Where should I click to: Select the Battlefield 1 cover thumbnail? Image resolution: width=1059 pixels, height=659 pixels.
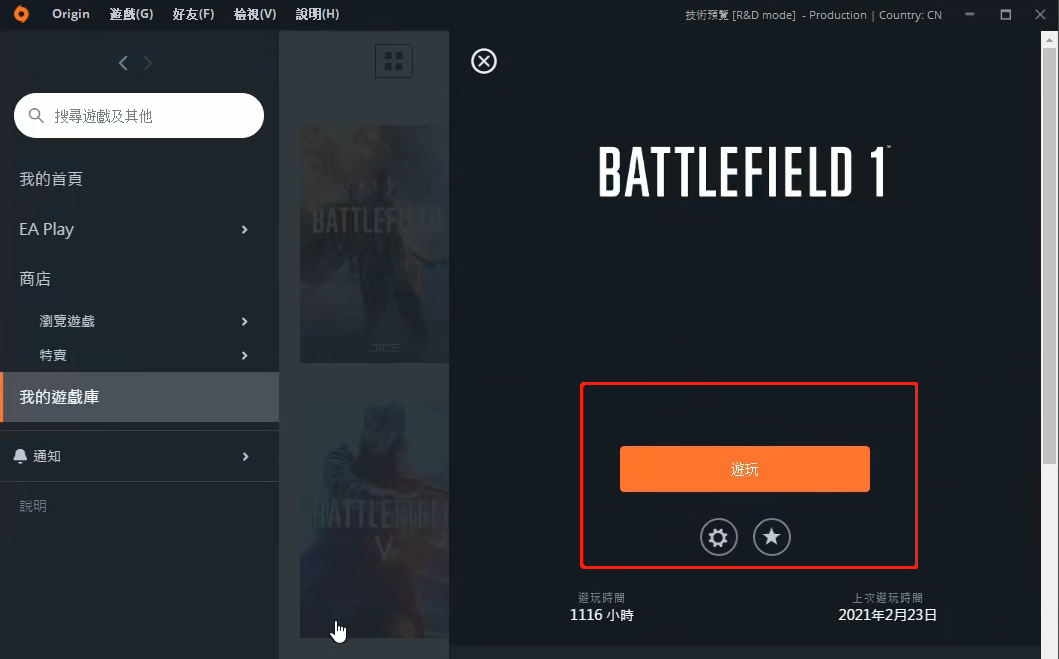(374, 244)
